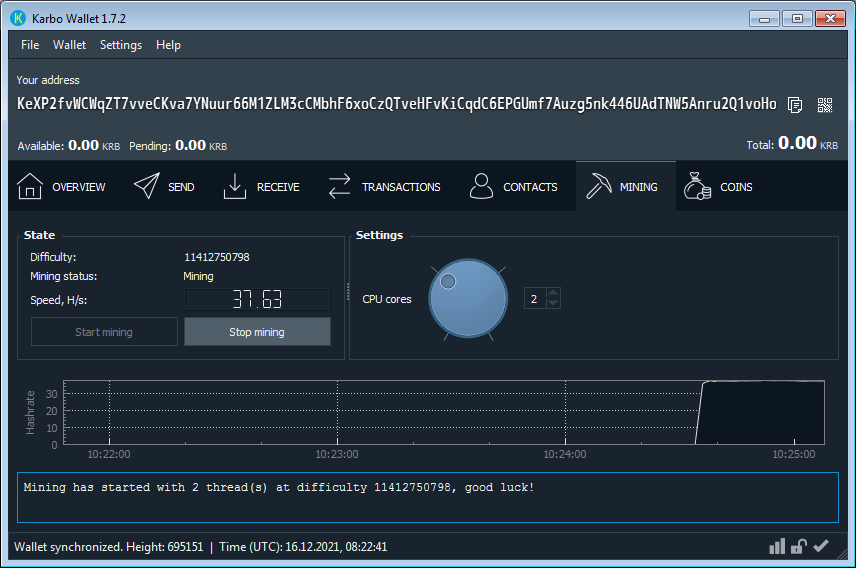Click the splitter handle between State and Settings
The image size is (856, 568).
348,292
